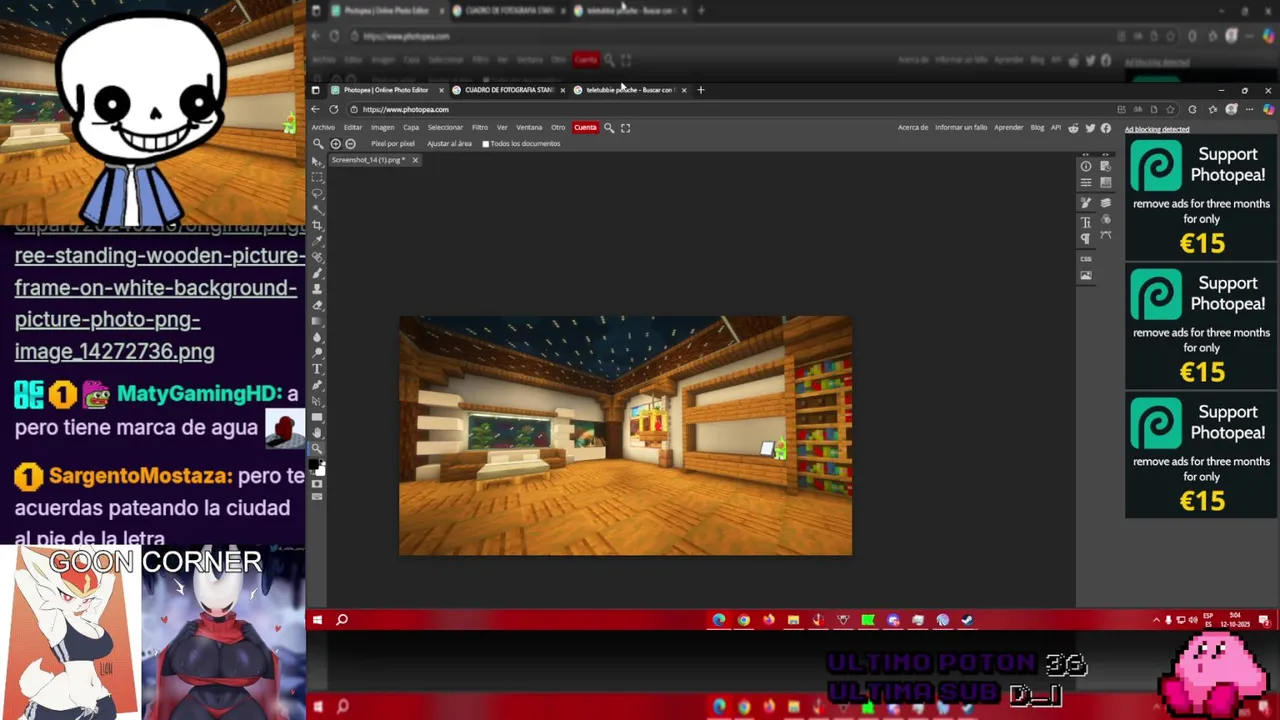The image size is (1280, 720).
Task: Open the Swatches panel icon
Action: click(1106, 182)
